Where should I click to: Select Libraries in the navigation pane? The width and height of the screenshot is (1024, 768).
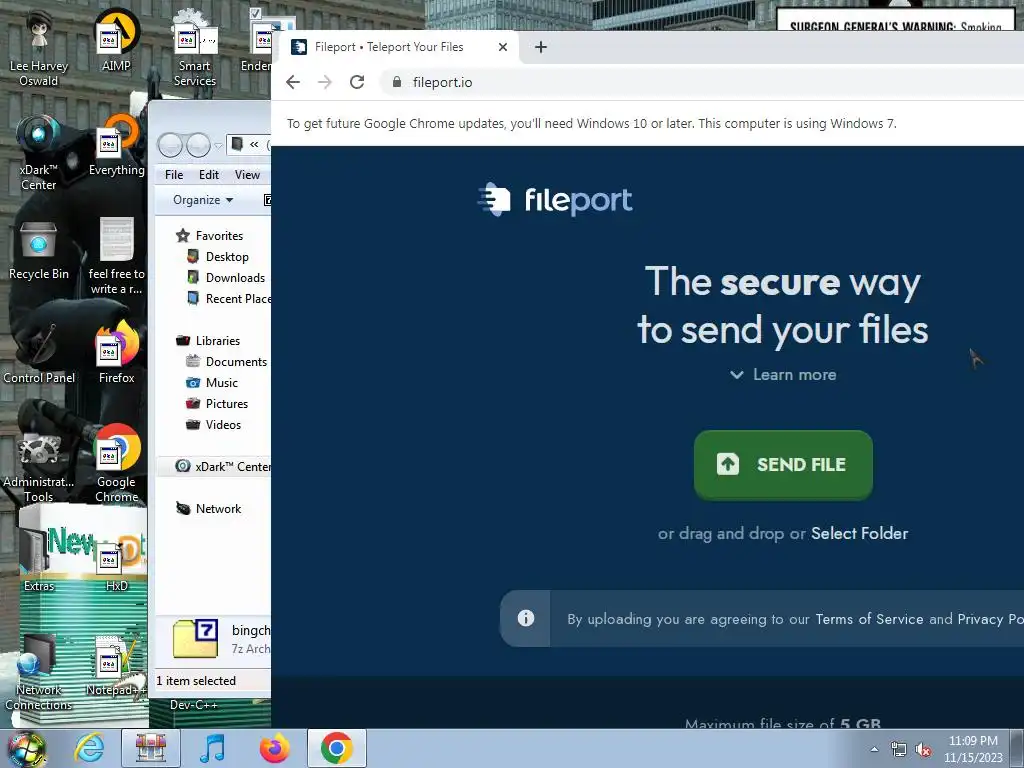point(208,341)
